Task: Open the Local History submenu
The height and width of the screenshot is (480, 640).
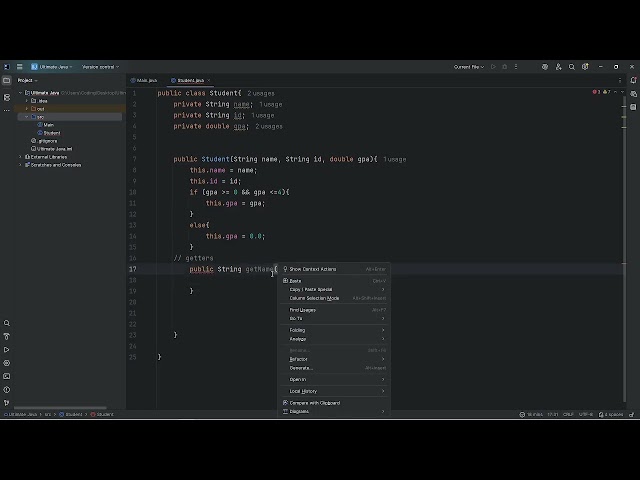Action: (x=334, y=391)
